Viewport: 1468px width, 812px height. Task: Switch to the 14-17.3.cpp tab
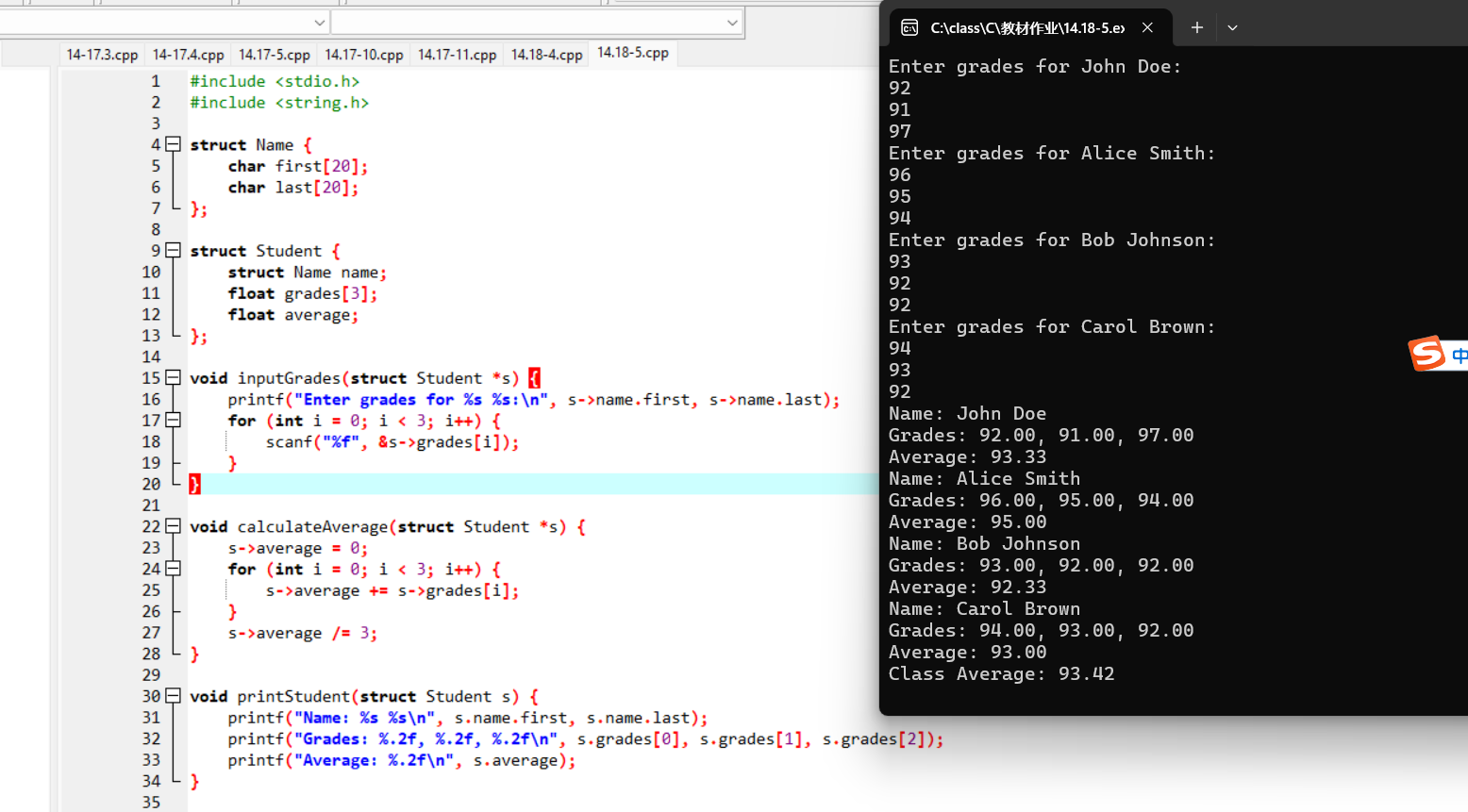point(102,55)
